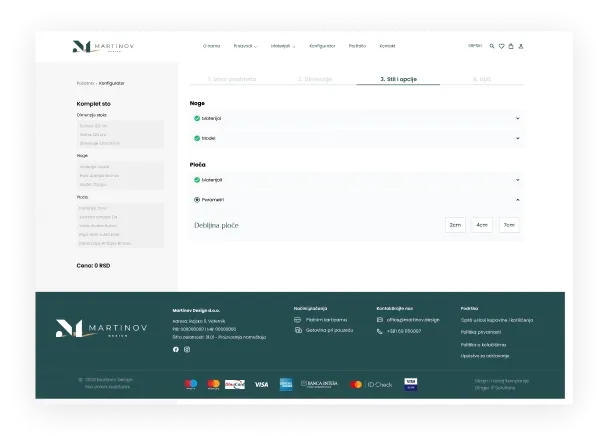Click the Mastercard ID Check logo

[371, 384]
